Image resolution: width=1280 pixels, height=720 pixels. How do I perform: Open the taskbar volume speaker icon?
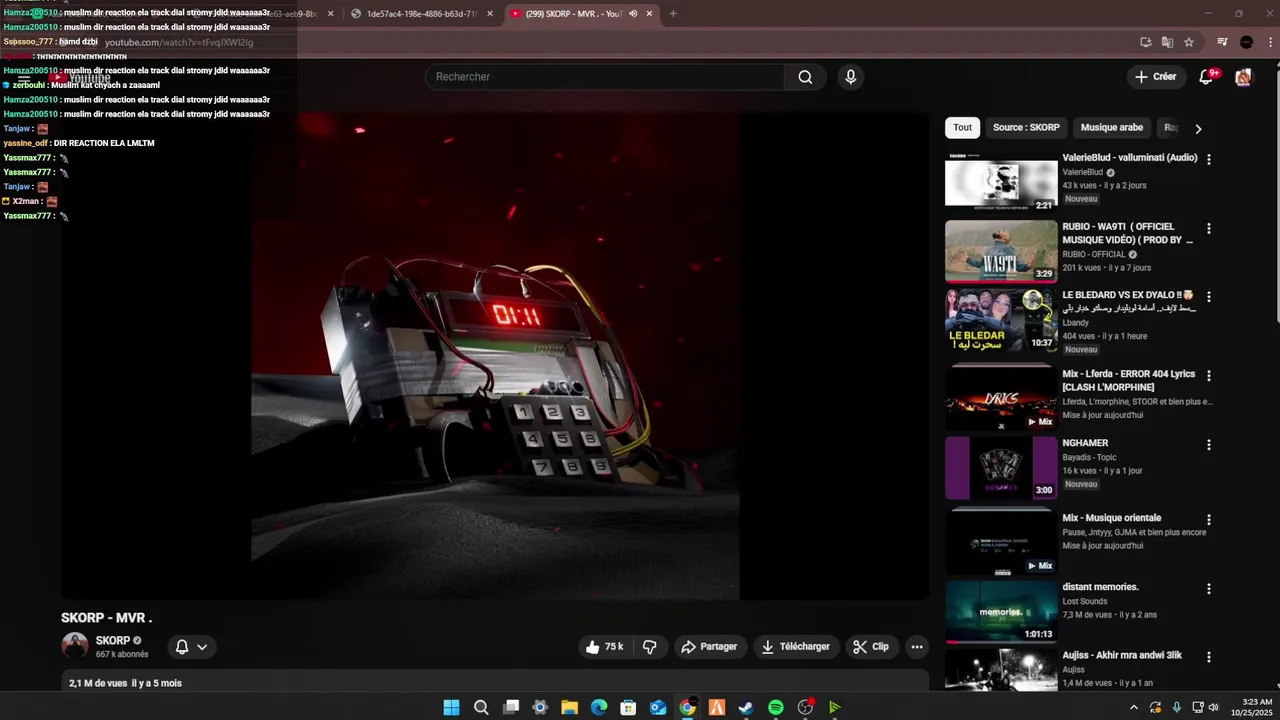[x=1214, y=707]
